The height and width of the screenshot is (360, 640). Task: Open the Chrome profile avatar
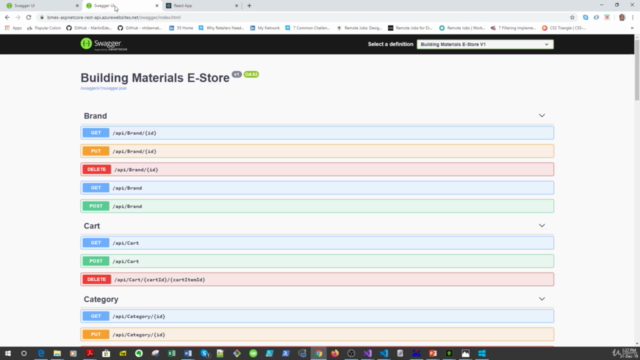pos(622,18)
